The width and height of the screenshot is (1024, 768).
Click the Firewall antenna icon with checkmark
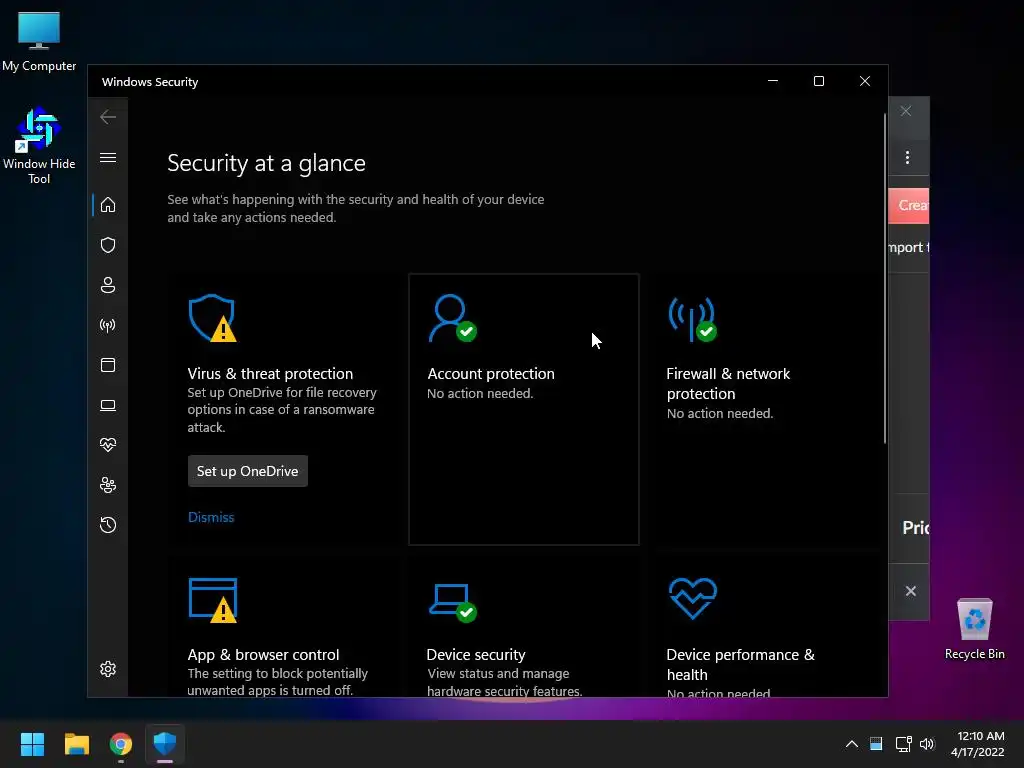[x=692, y=319]
